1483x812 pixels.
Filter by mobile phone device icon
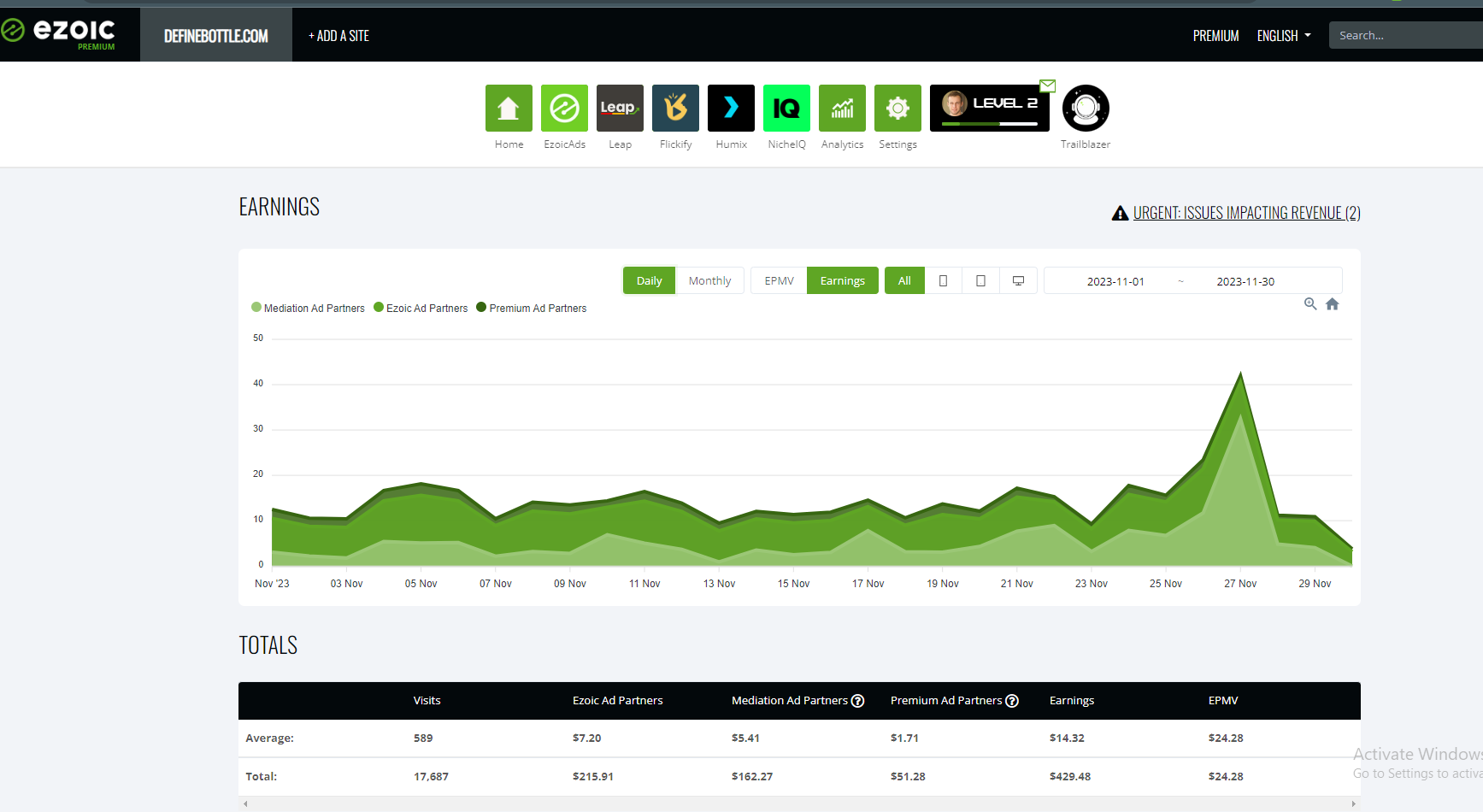click(943, 280)
